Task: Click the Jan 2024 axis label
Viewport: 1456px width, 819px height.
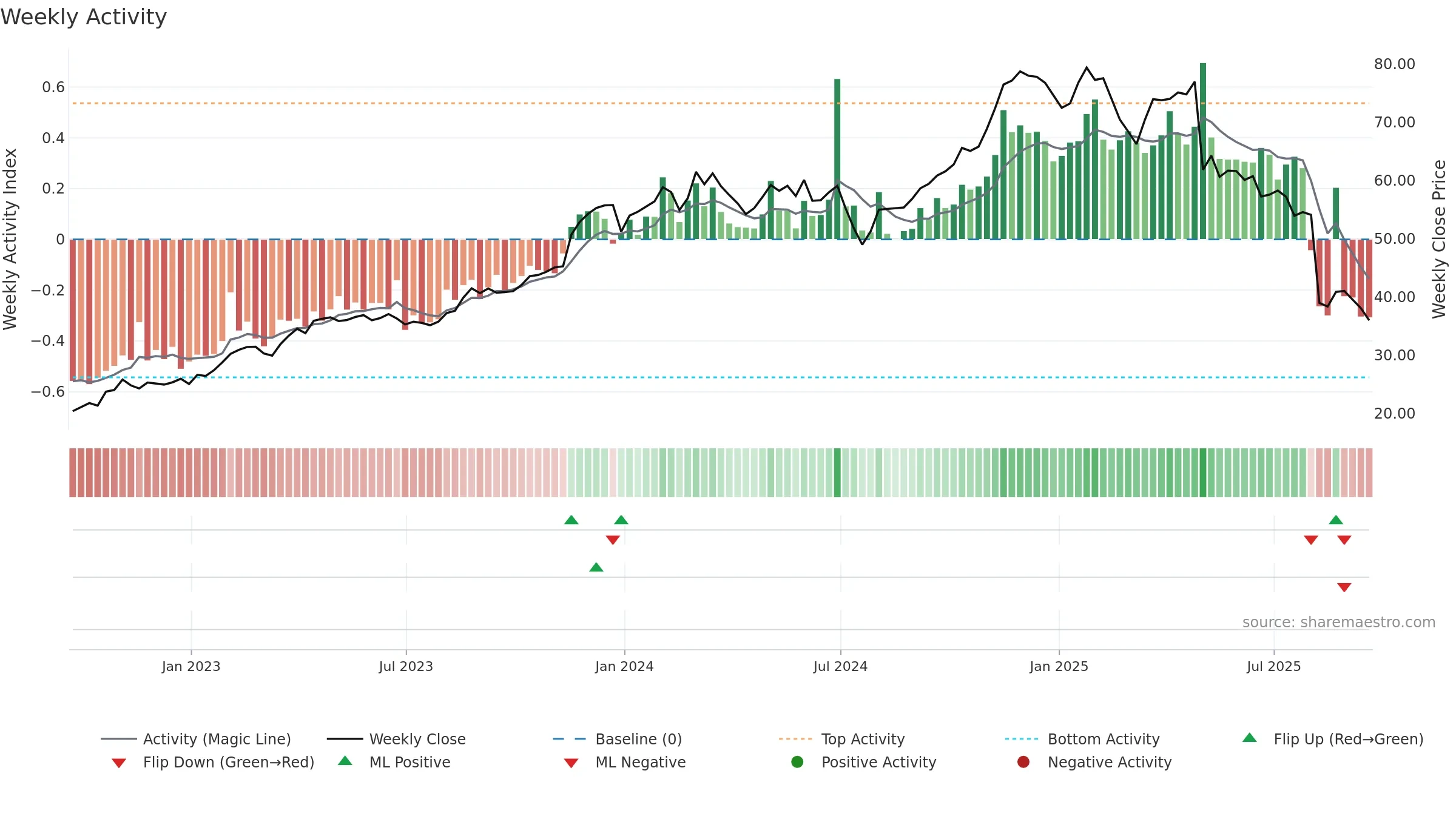Action: tap(625, 666)
